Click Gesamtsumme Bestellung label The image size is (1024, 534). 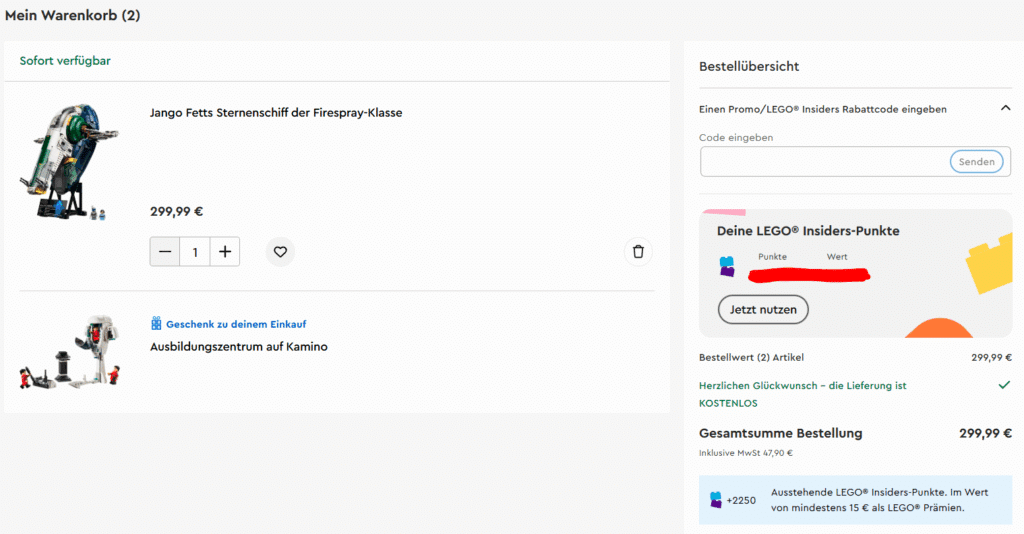pyautogui.click(x=780, y=433)
